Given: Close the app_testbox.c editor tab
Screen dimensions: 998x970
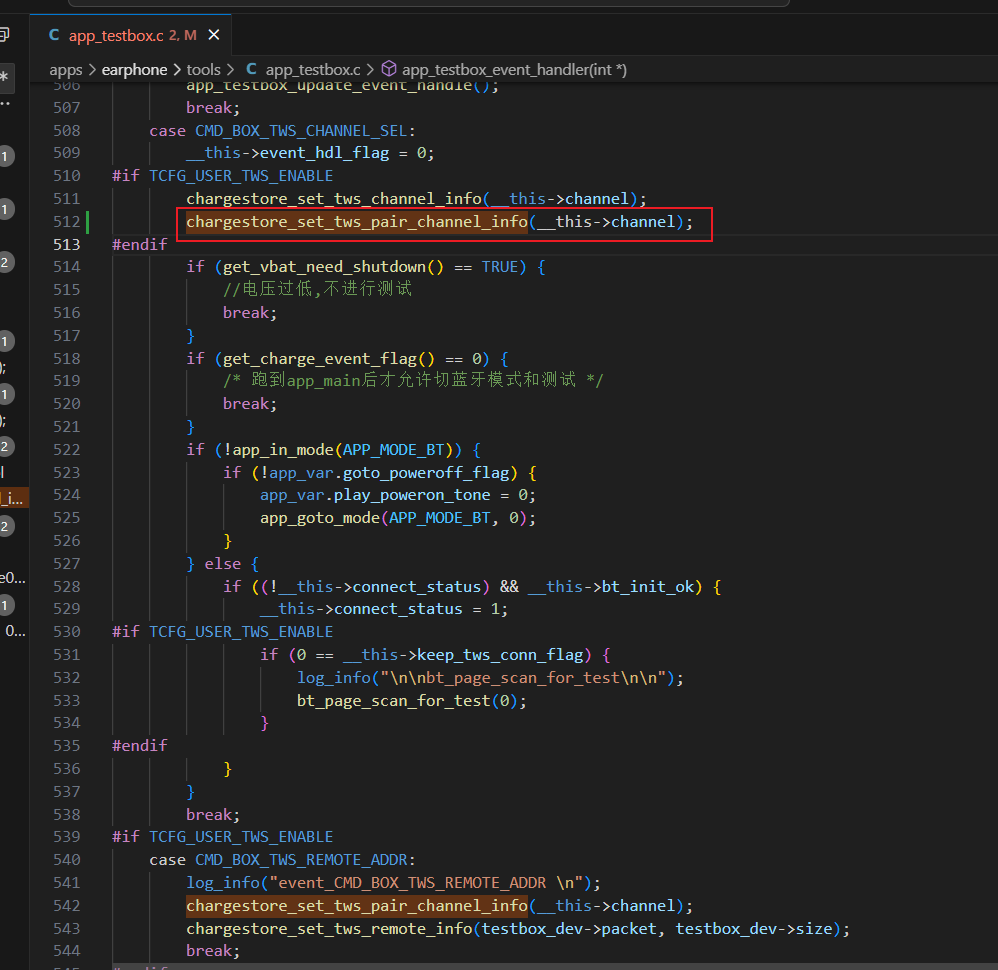Looking at the screenshot, I should click(214, 35).
